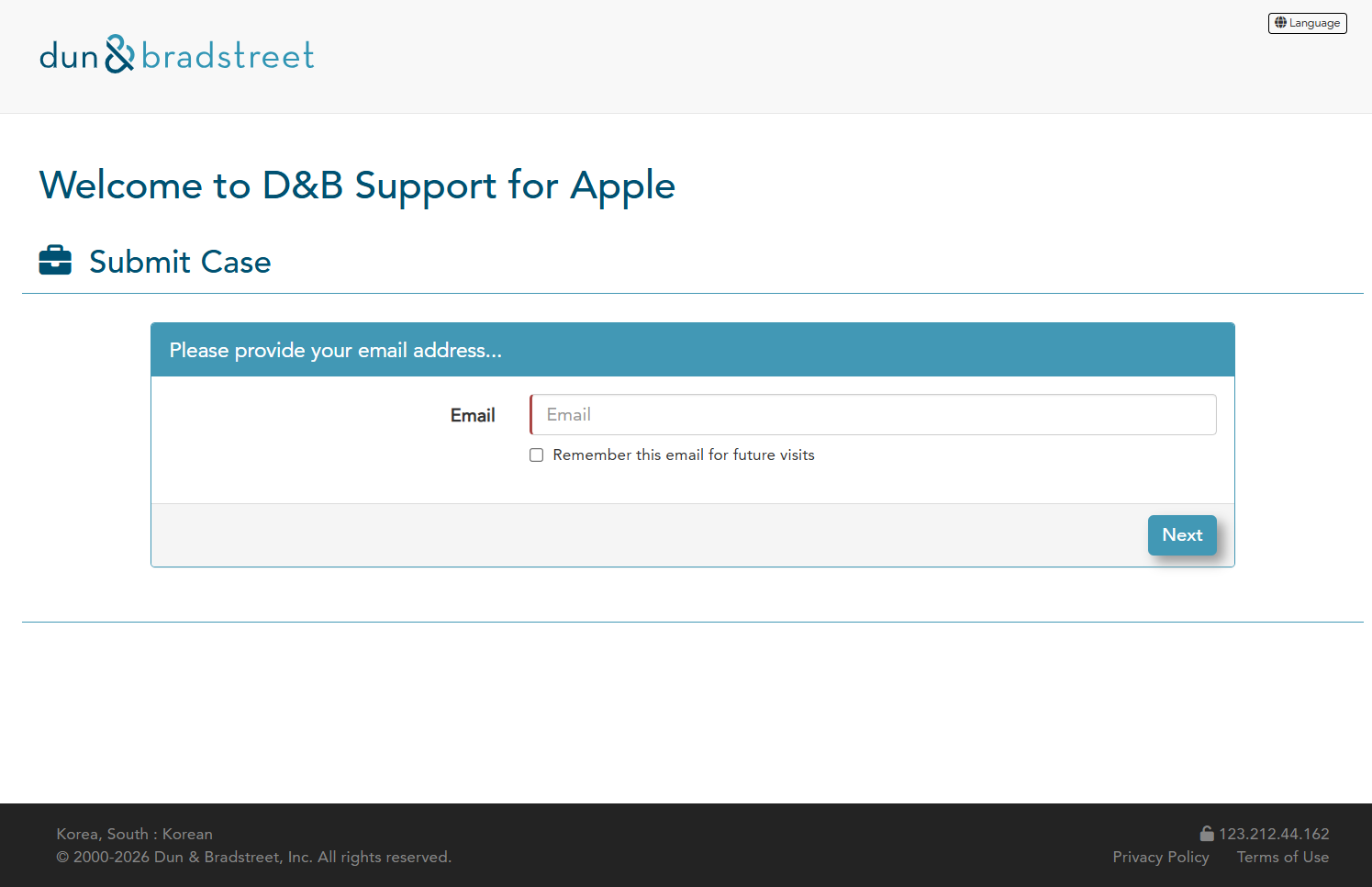Click the lock icon beside the IP address
The height and width of the screenshot is (887, 1372).
1207,834
